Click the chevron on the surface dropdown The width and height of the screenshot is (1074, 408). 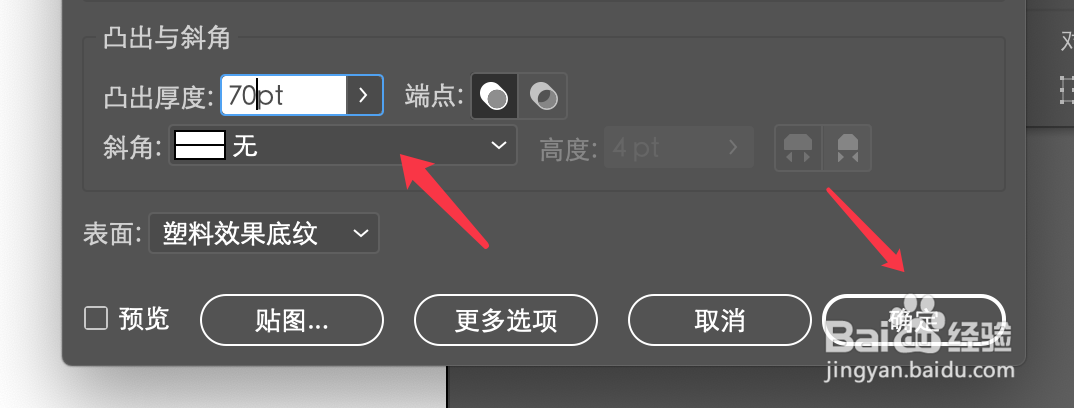point(361,233)
